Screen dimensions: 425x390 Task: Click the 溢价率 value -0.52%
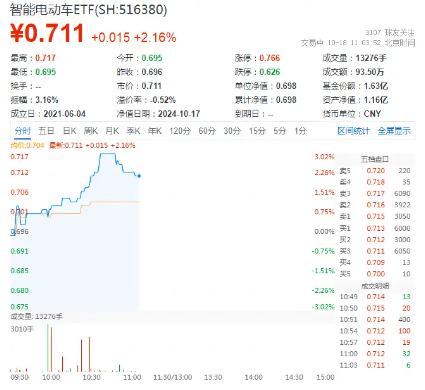163,100
